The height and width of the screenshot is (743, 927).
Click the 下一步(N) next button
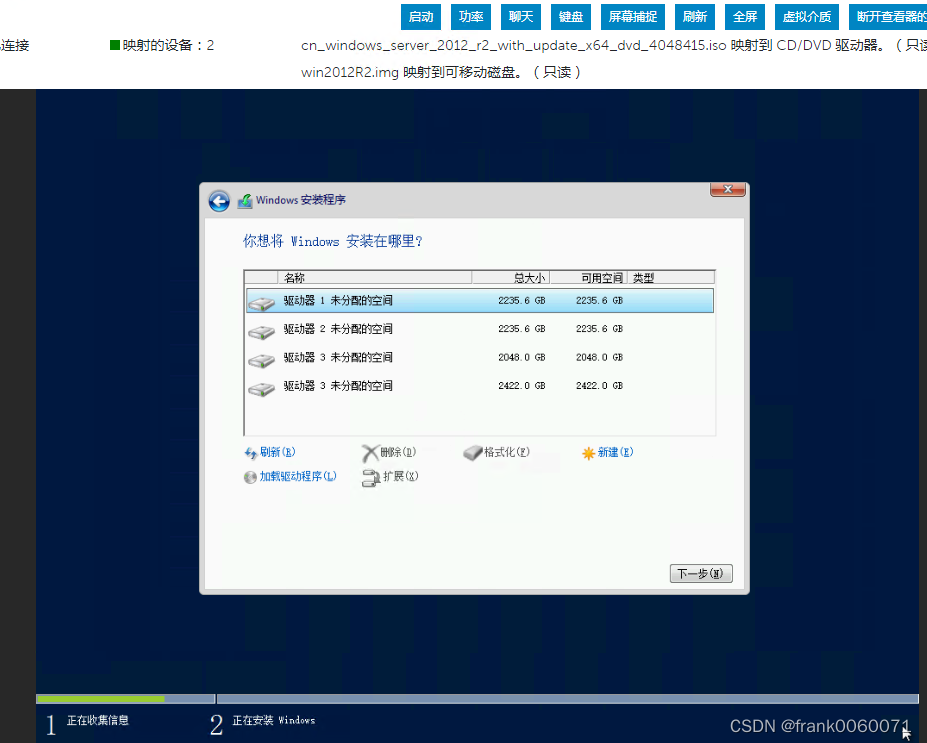701,573
